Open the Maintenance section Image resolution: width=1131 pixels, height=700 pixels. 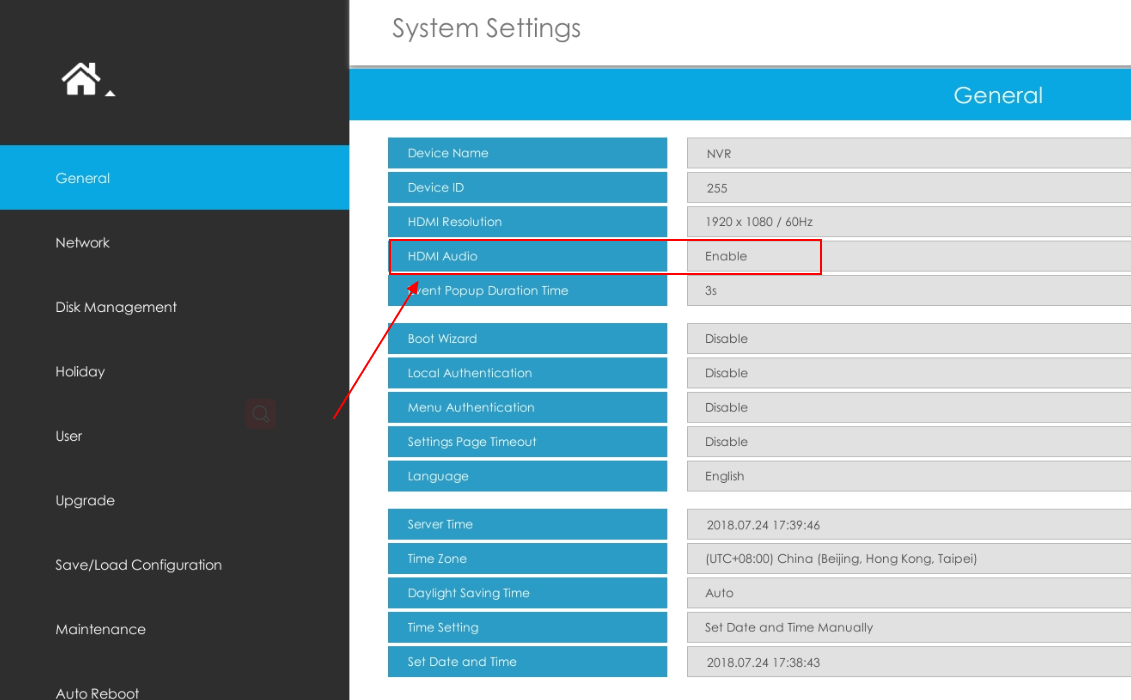pos(100,629)
